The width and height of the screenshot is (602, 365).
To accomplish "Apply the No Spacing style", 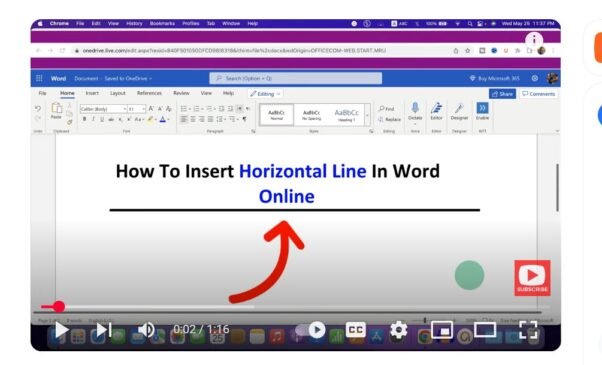I will point(311,115).
